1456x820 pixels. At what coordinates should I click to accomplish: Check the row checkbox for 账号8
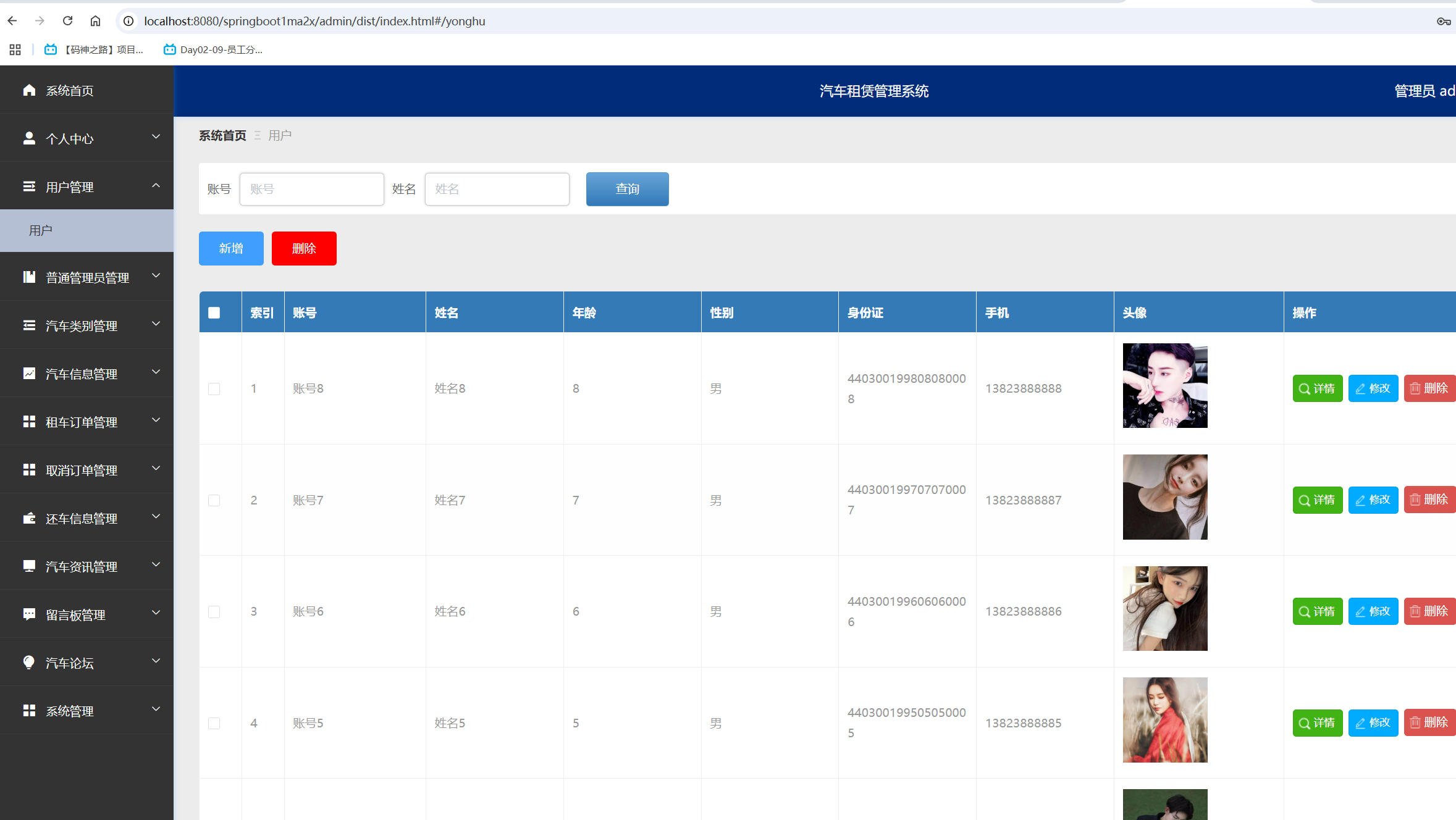pyautogui.click(x=214, y=389)
